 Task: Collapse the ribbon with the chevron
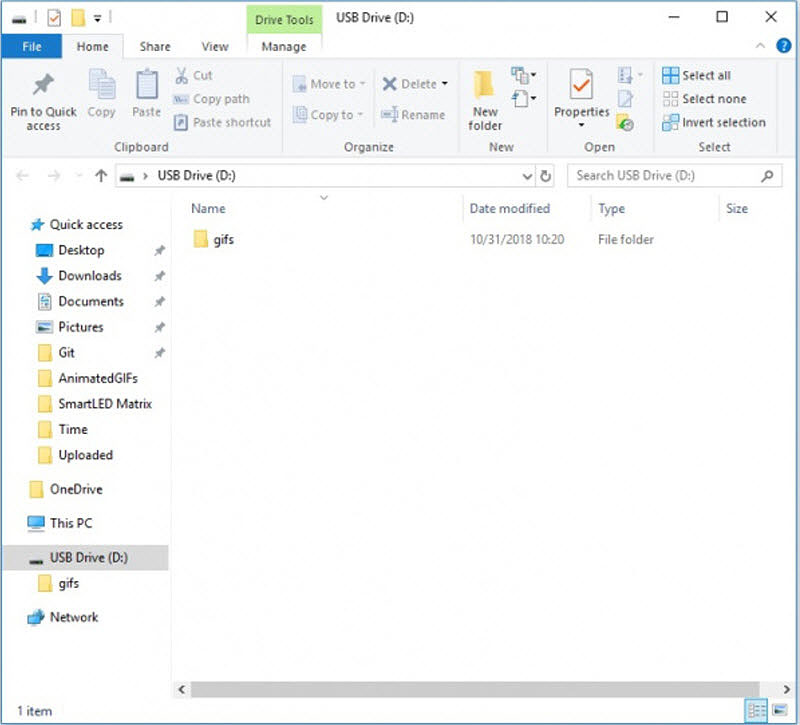[x=758, y=46]
